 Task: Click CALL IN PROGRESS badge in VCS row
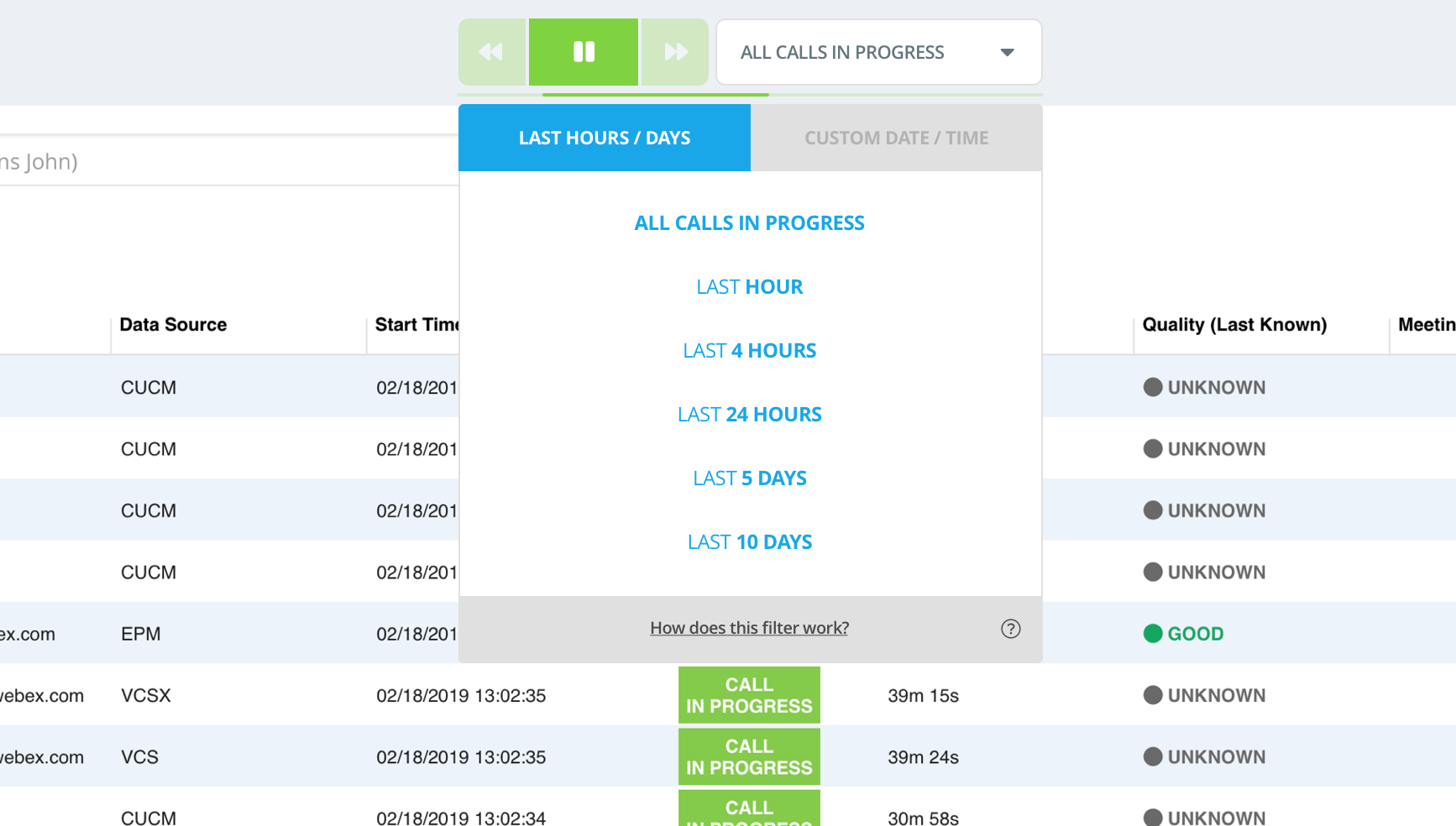click(749, 756)
